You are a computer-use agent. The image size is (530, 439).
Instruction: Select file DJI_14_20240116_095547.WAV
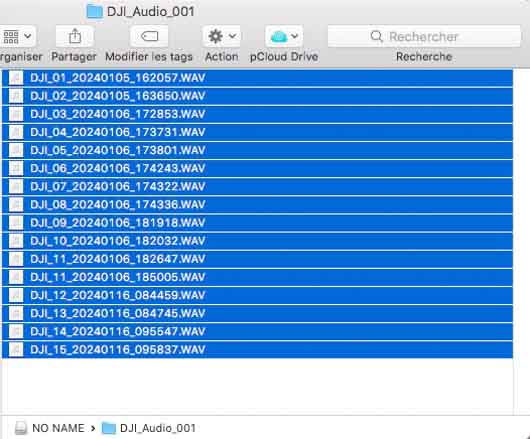point(257,332)
